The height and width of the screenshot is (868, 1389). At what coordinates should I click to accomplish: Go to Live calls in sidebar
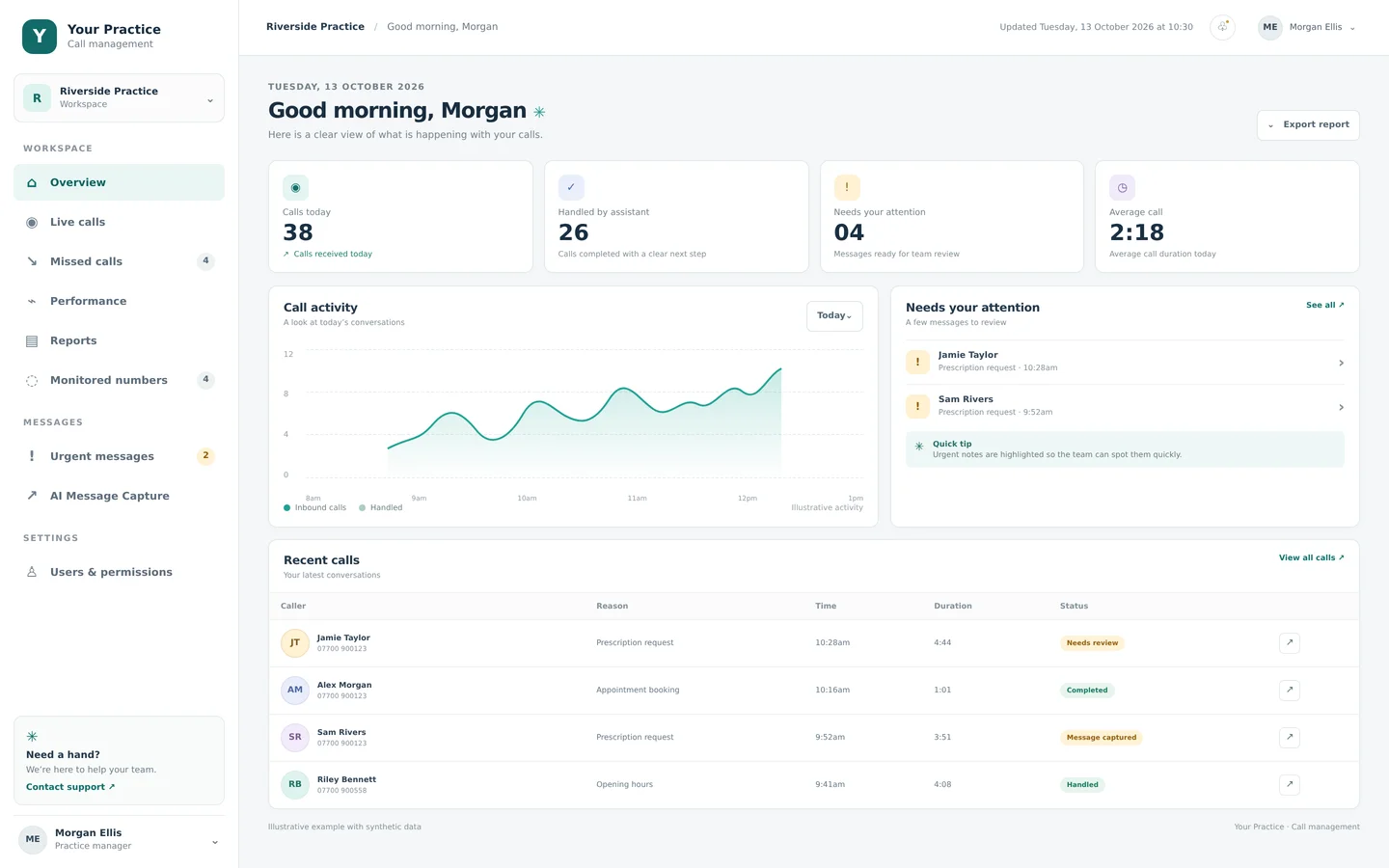119,222
